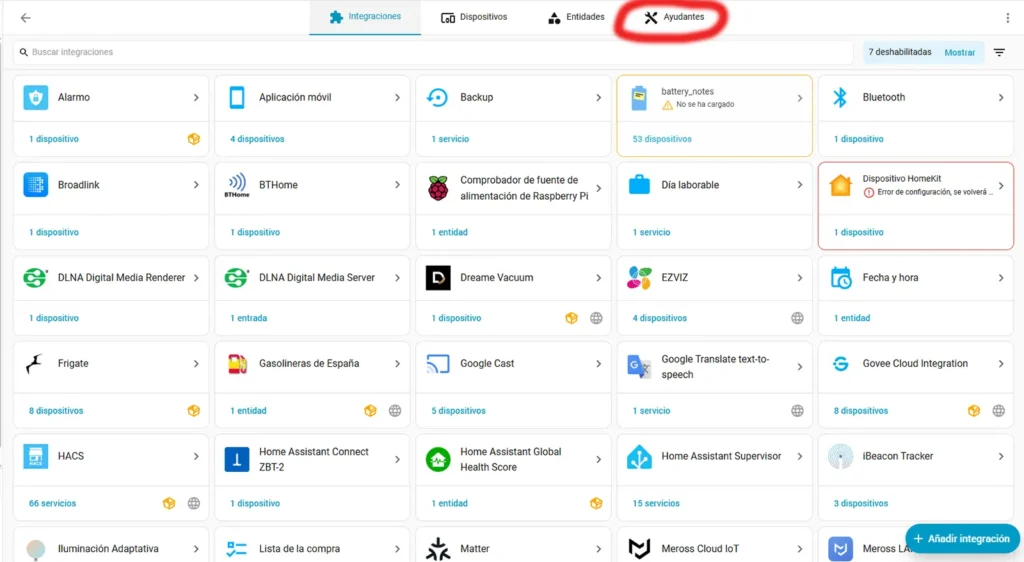Click the 7 deshabilitadas label
The width and height of the screenshot is (1024, 562).
[900, 52]
